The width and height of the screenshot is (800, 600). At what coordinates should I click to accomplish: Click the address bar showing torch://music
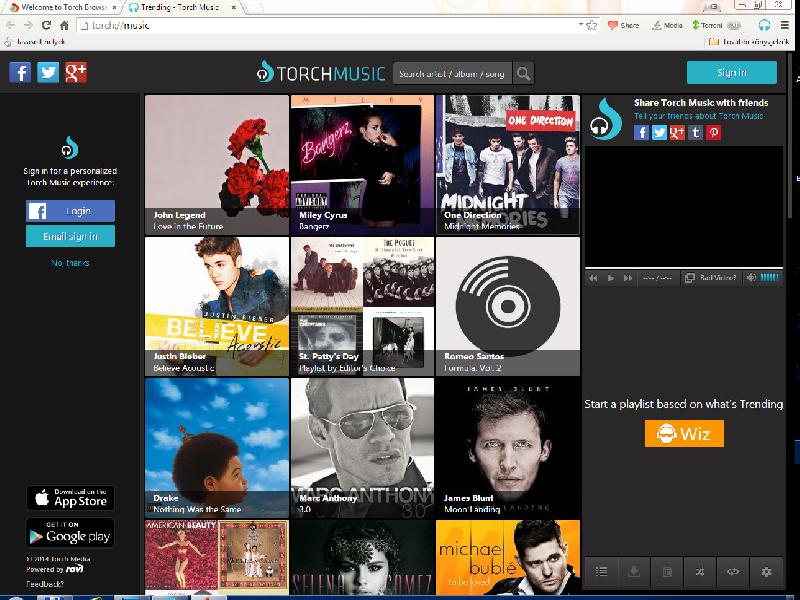pos(327,25)
